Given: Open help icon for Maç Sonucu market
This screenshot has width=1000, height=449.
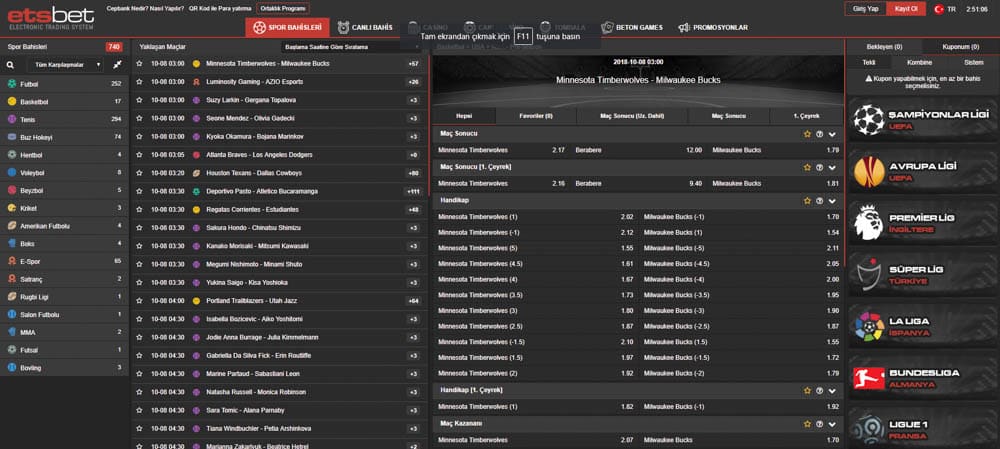Looking at the screenshot, I should pyautogui.click(x=820, y=134).
